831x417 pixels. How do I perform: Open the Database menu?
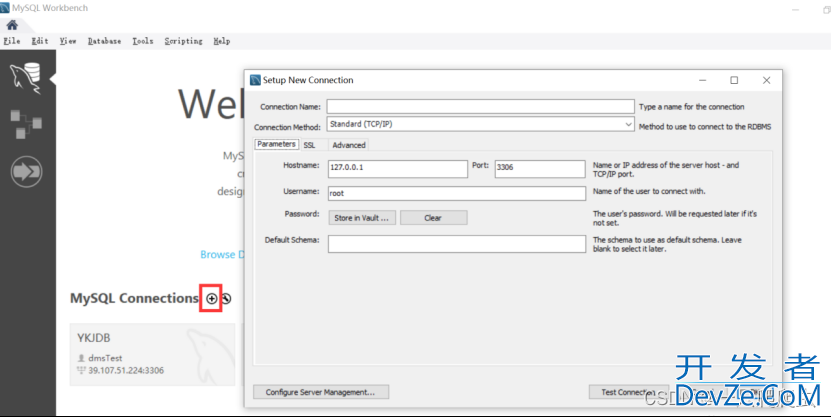(x=104, y=41)
